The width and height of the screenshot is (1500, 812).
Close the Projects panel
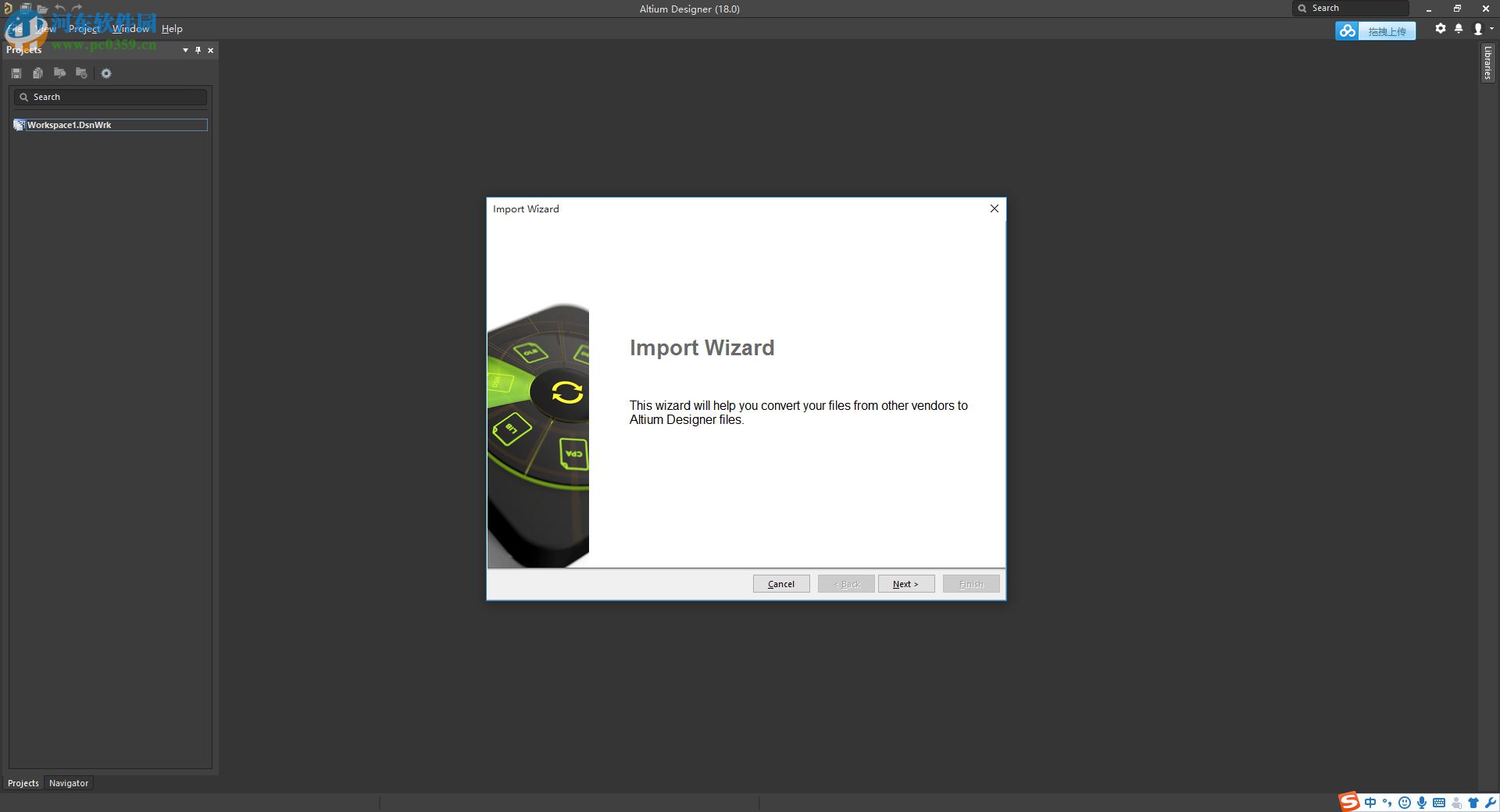[210, 50]
